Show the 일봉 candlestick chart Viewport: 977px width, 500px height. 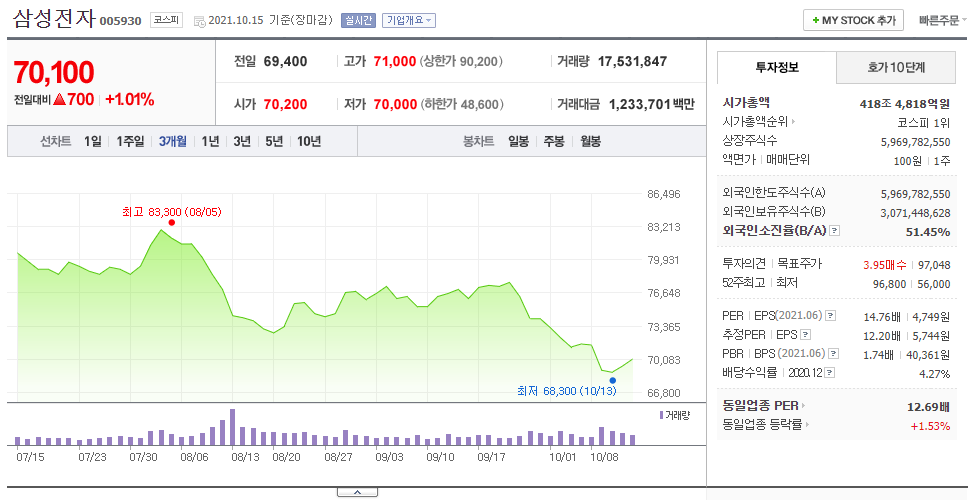coord(518,142)
